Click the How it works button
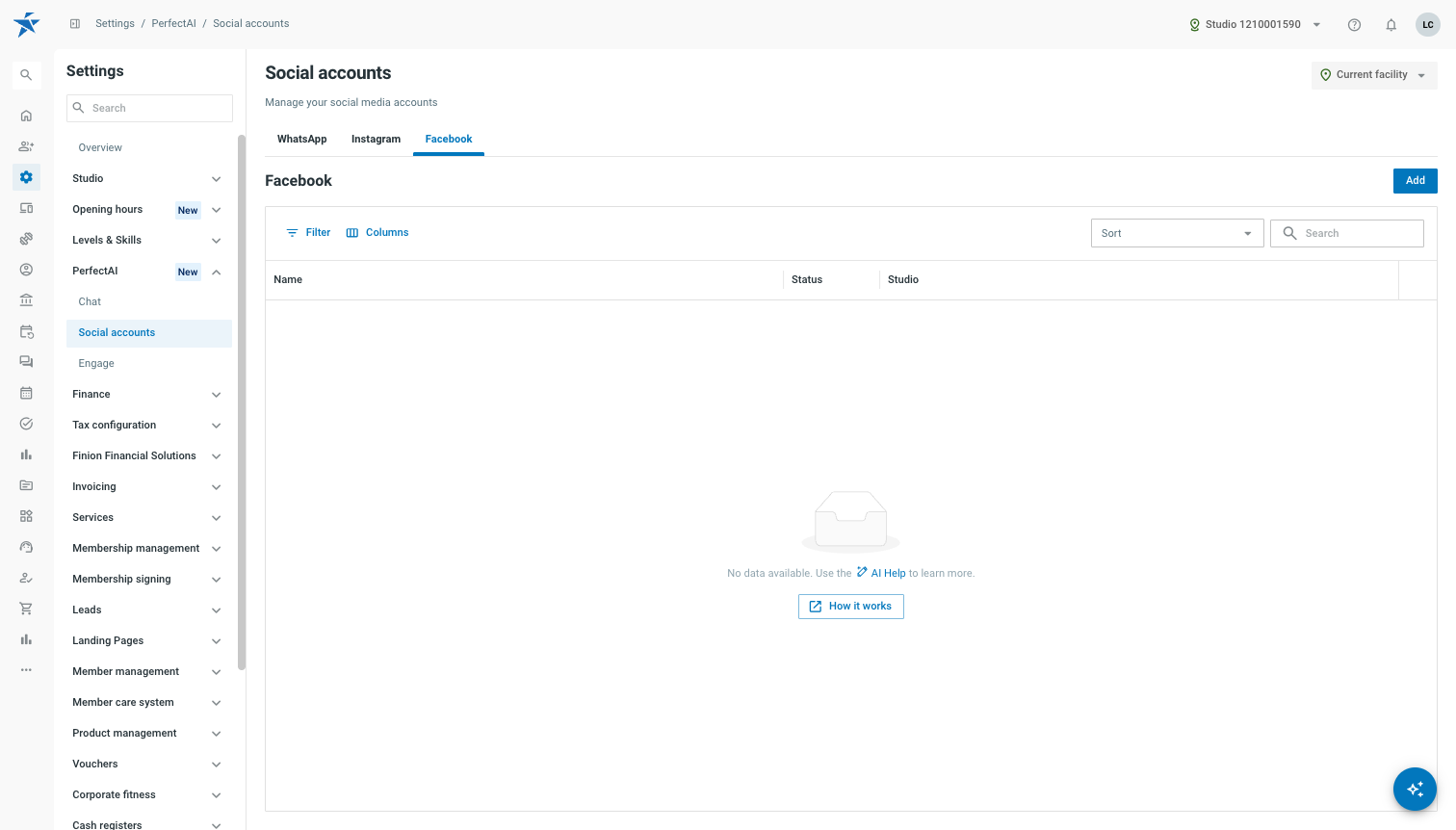The image size is (1456, 830). [851, 607]
